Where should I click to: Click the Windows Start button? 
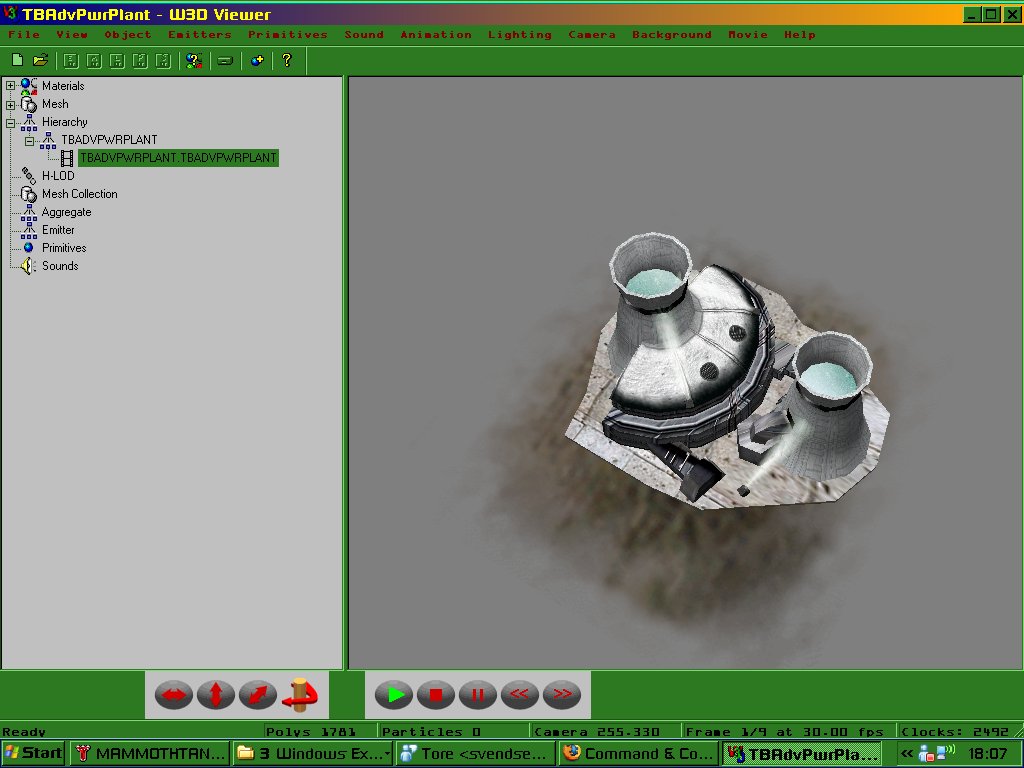[x=33, y=753]
